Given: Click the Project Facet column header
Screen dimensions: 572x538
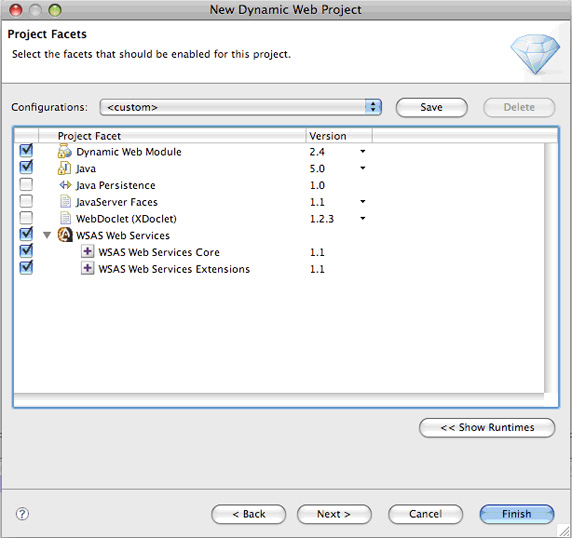Looking at the screenshot, I should point(172,136).
